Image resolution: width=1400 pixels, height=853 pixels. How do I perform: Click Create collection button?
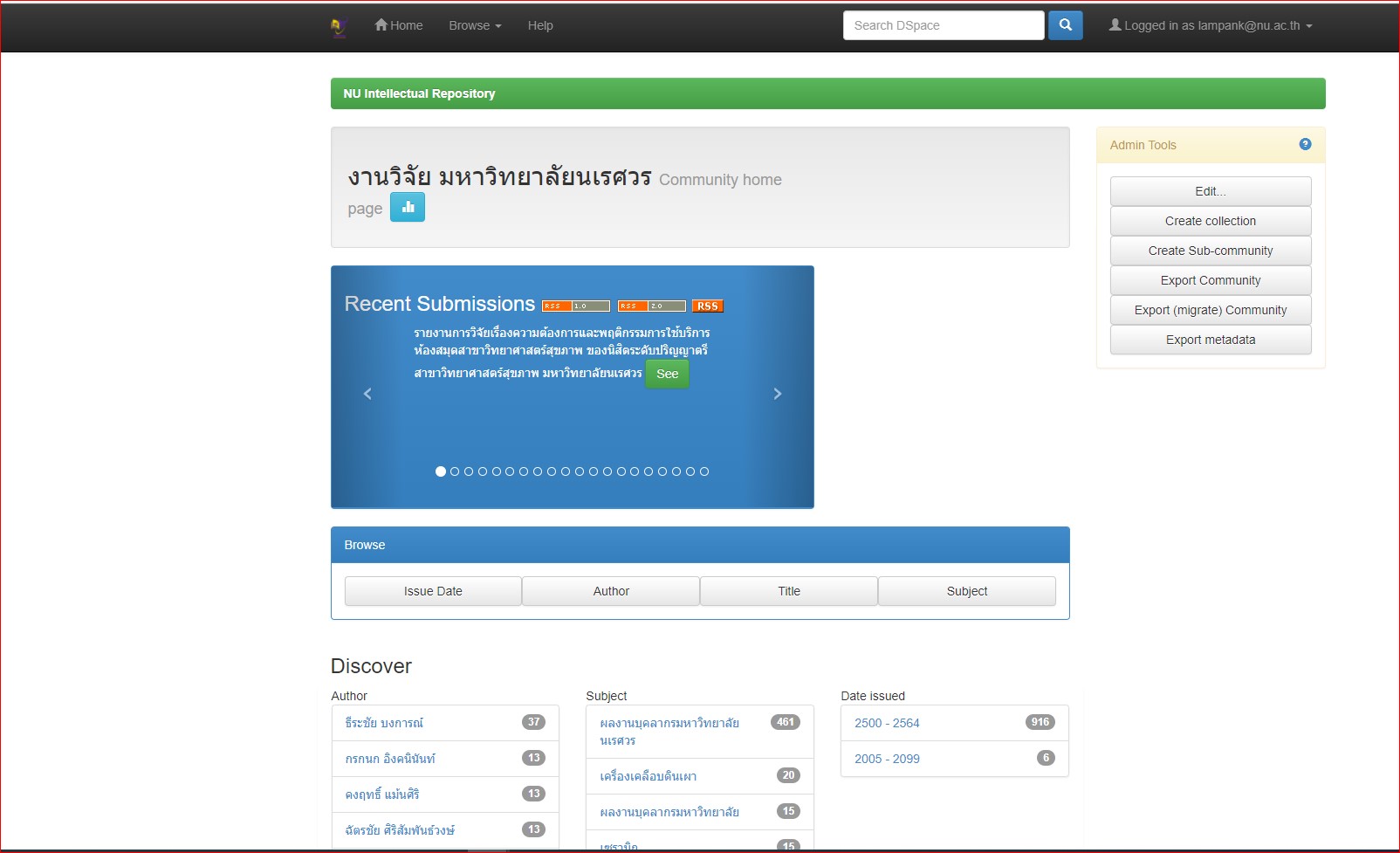(x=1211, y=221)
